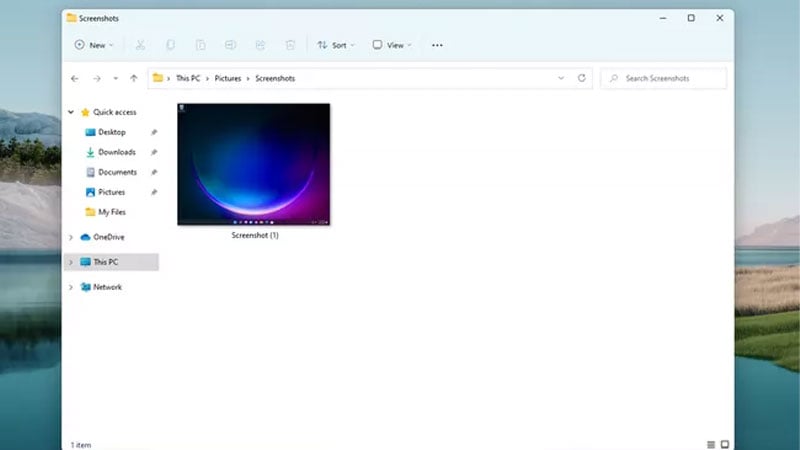Expand the address bar history dropdown
The image size is (800, 450).
click(561, 79)
